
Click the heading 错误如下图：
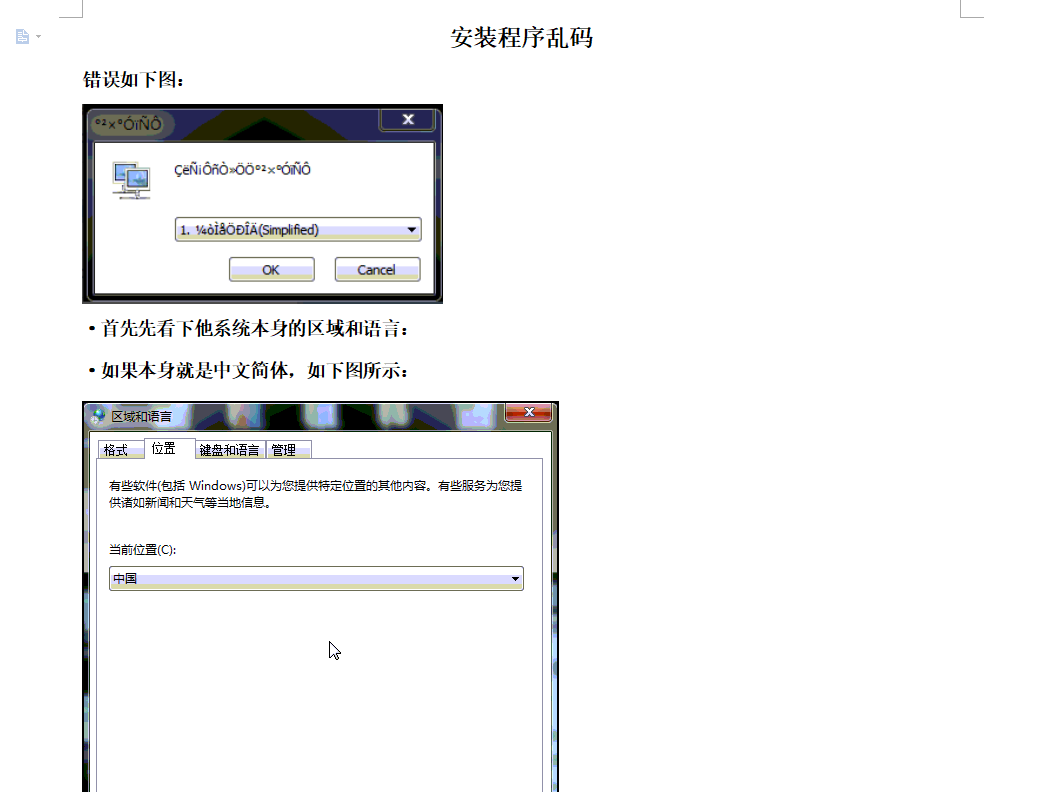(134, 80)
